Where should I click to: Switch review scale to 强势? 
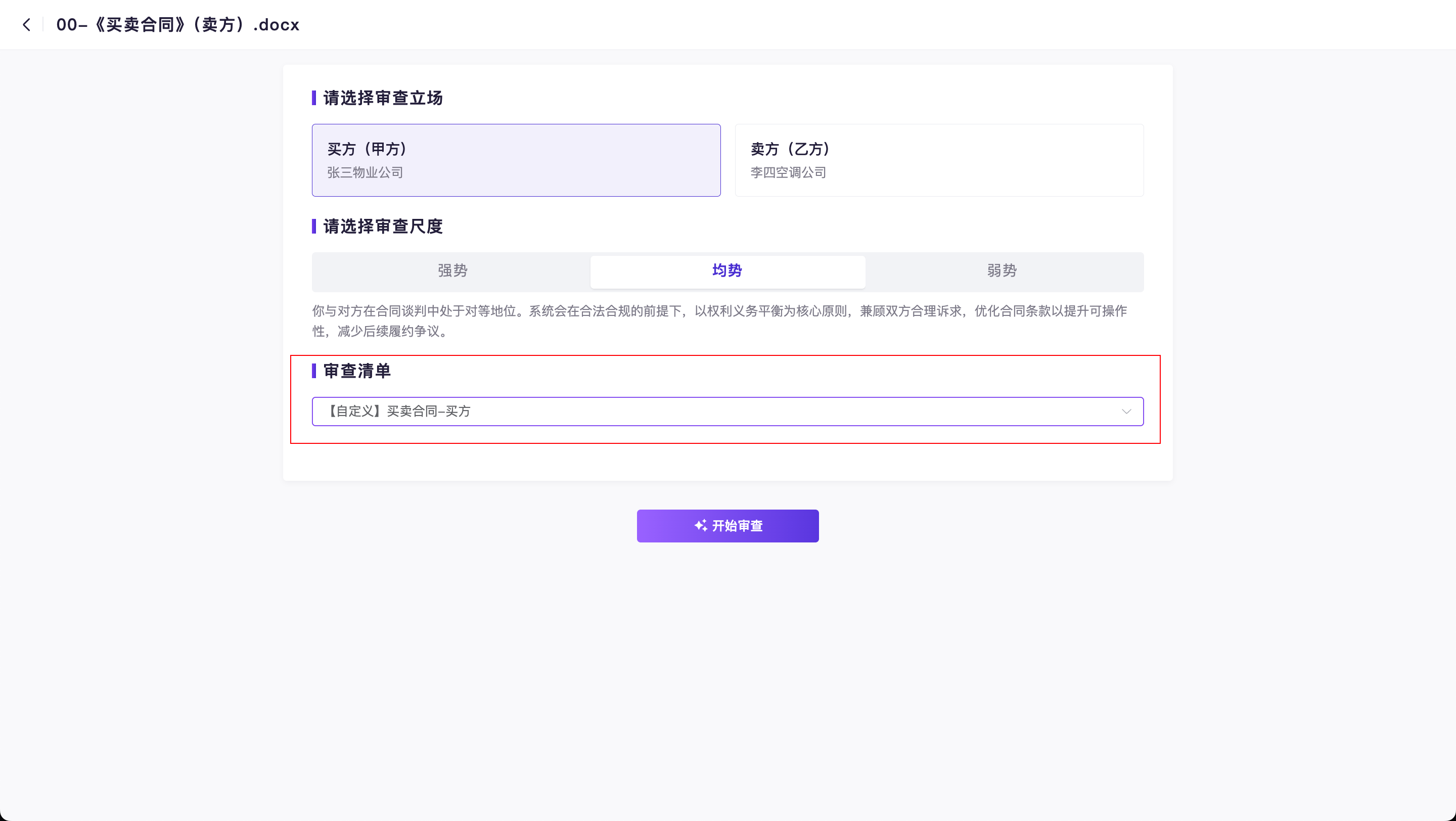[452, 270]
